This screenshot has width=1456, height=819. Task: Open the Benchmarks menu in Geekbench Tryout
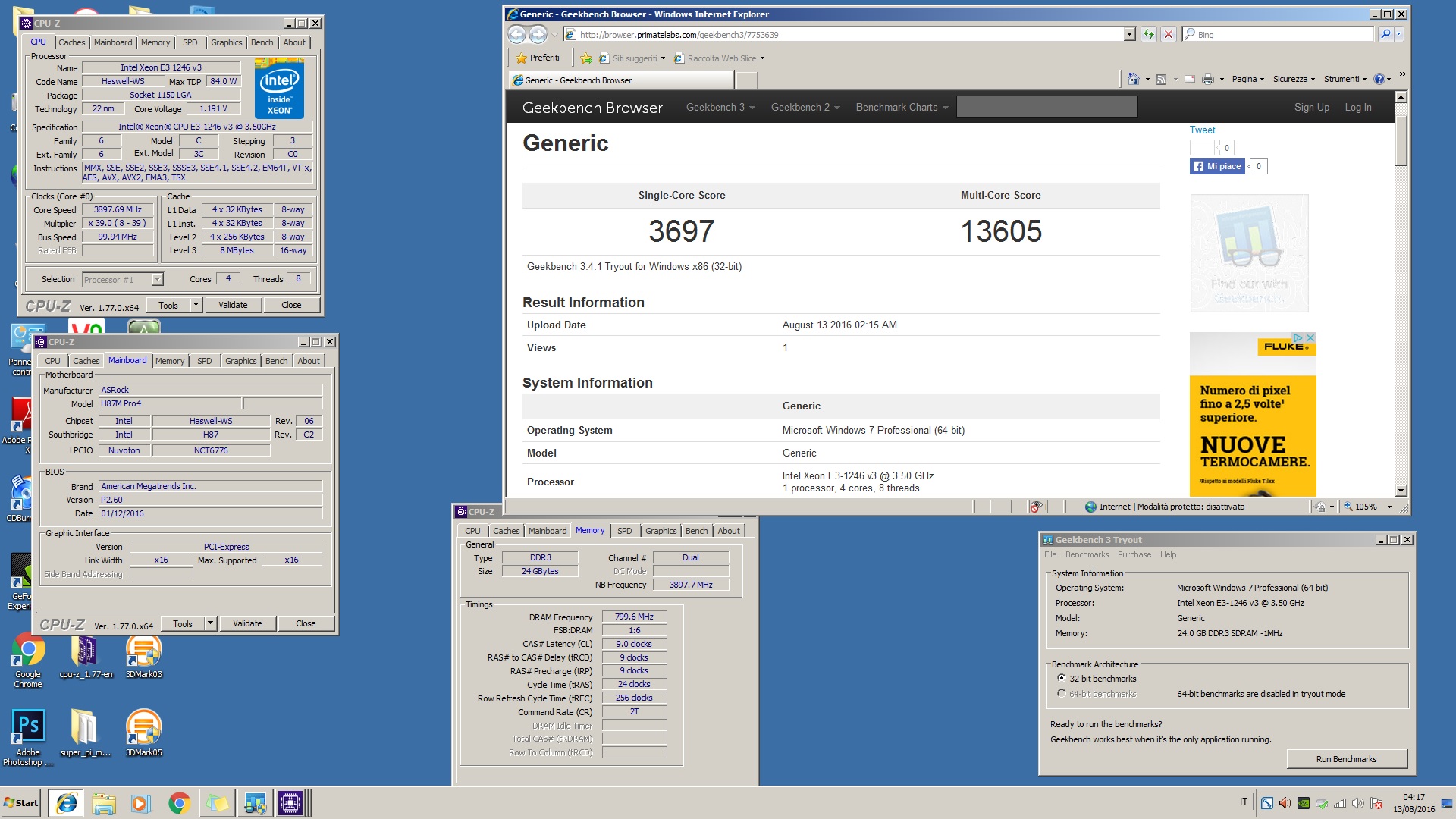pos(1087,554)
